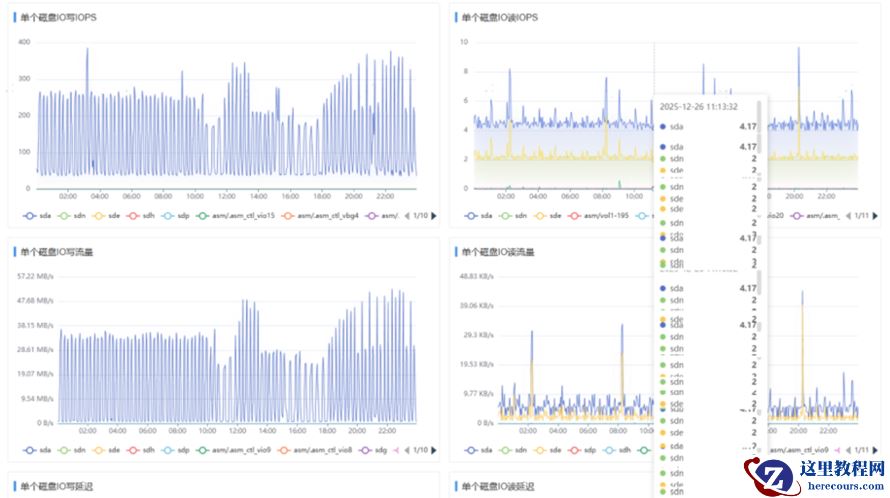Go to next legend page of read IOPS chart
Screen dimensions: 890x498
coord(875,216)
